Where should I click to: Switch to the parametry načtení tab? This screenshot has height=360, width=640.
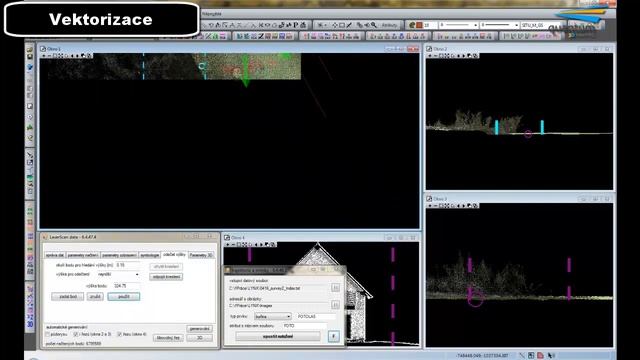(x=83, y=255)
